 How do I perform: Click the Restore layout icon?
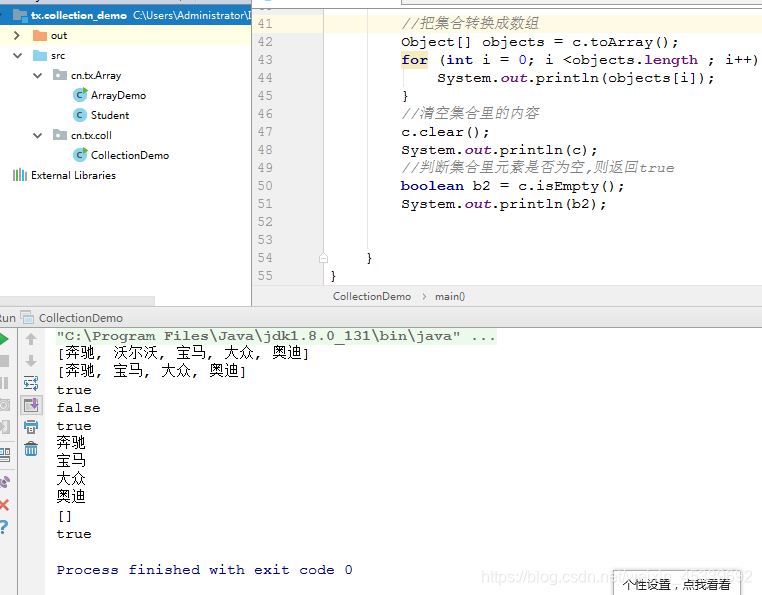click(4, 455)
